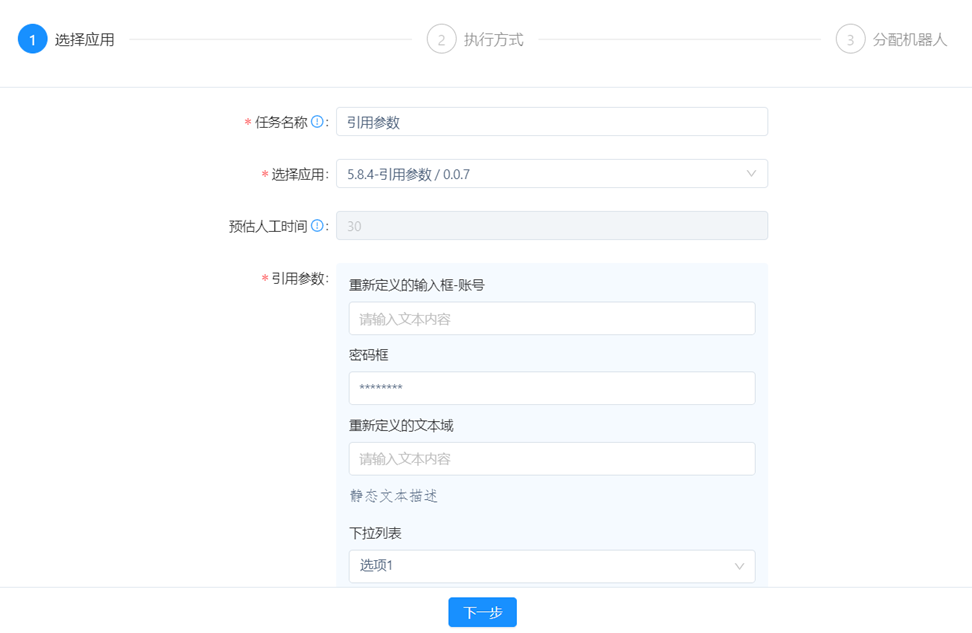Click the info icon beside 预估人工时间
972x633 pixels.
point(317,226)
